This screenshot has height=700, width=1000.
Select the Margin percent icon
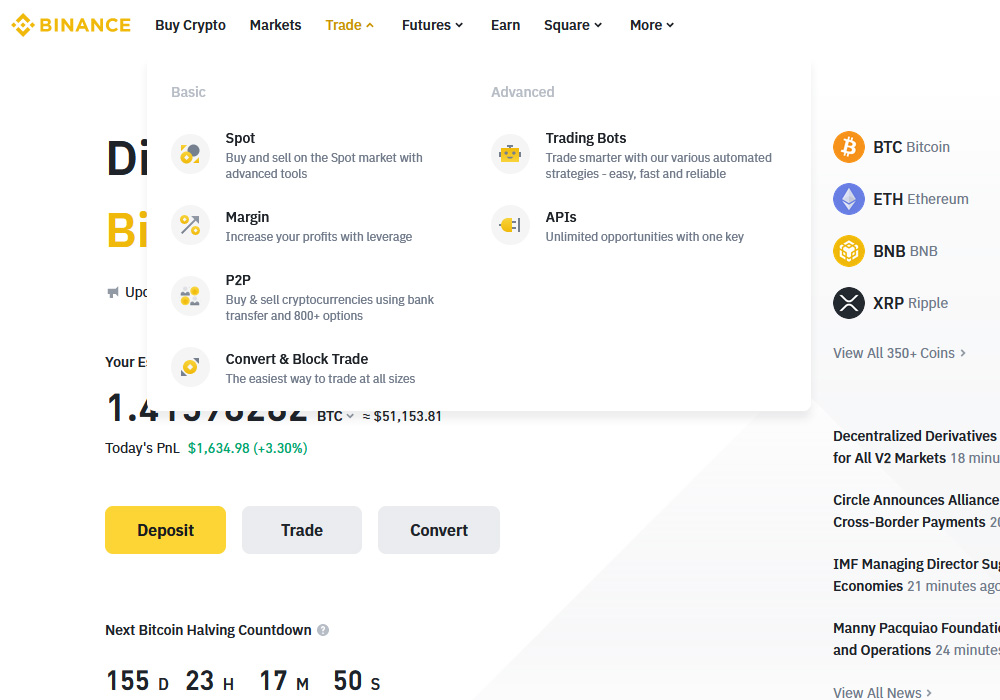(x=190, y=225)
